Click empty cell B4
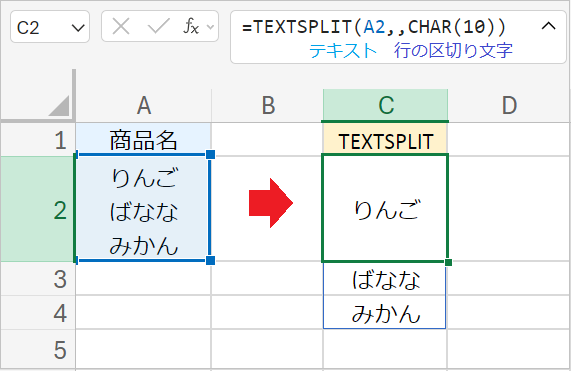Image resolution: width=572 pixels, height=371 pixels. pos(267,313)
